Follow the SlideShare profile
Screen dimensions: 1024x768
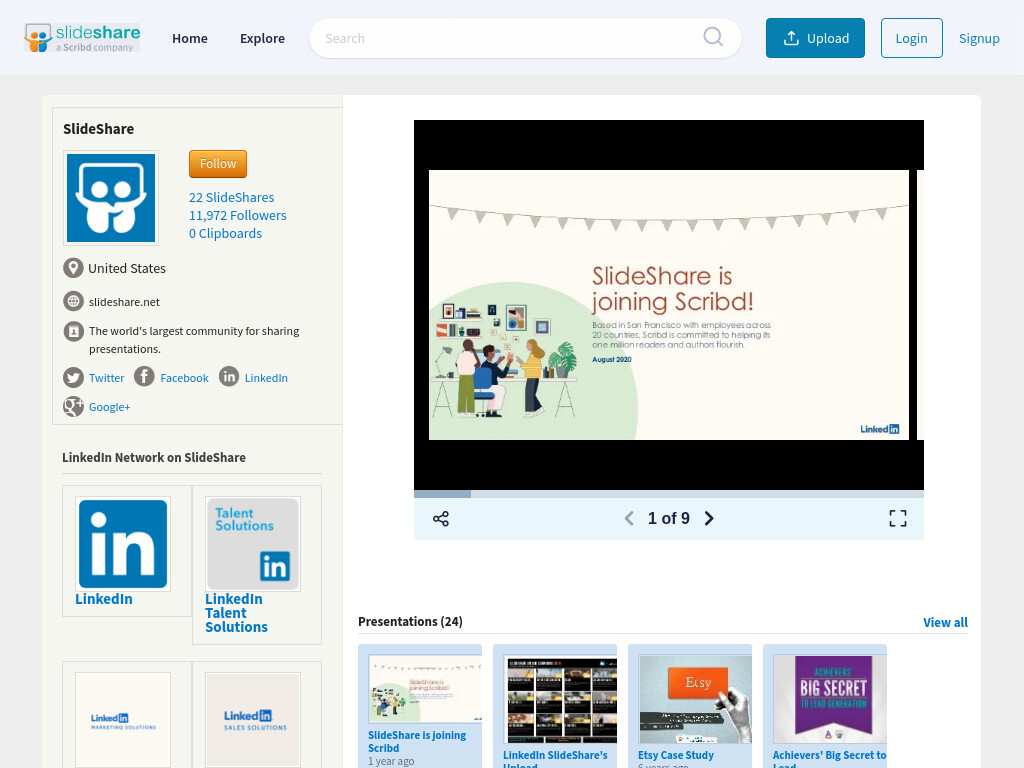coord(218,164)
